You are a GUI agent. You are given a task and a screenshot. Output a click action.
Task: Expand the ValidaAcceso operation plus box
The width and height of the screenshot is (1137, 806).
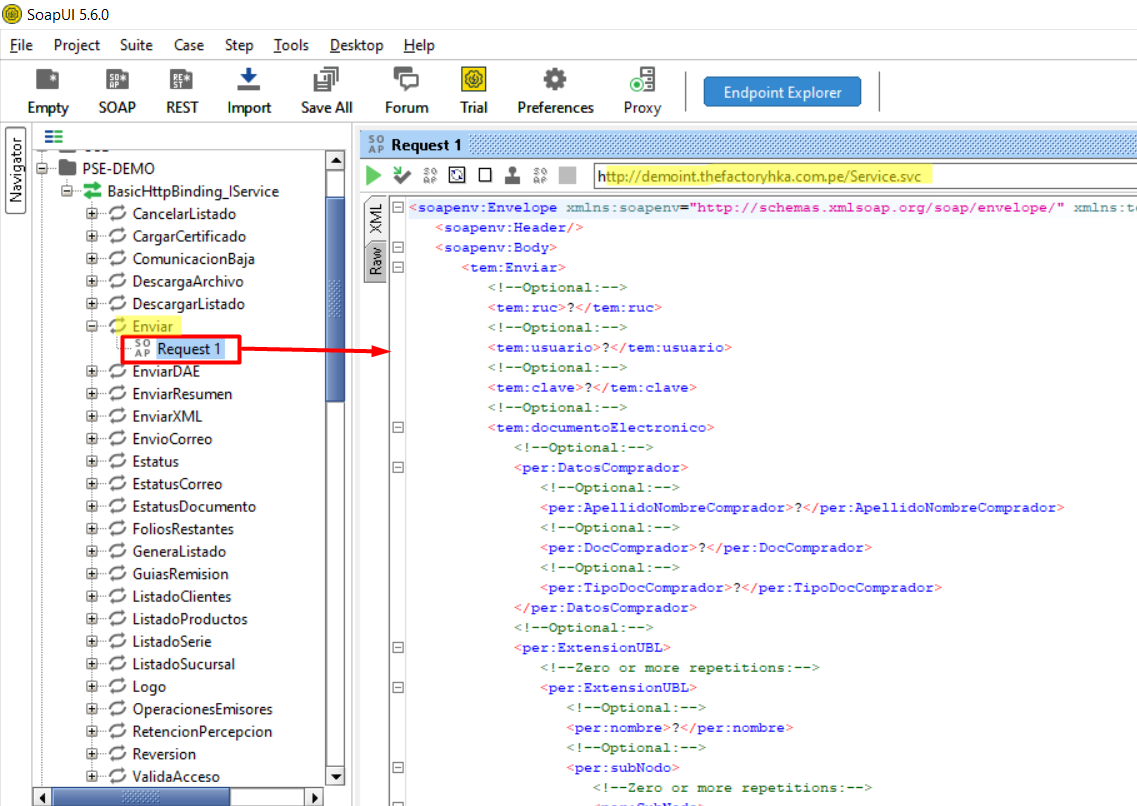[x=91, y=776]
